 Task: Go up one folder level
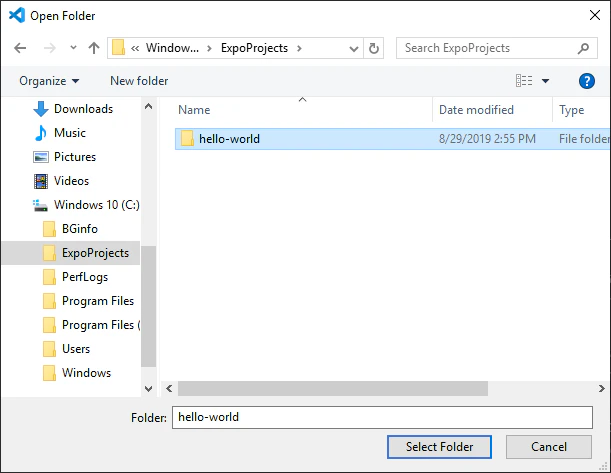[94, 48]
